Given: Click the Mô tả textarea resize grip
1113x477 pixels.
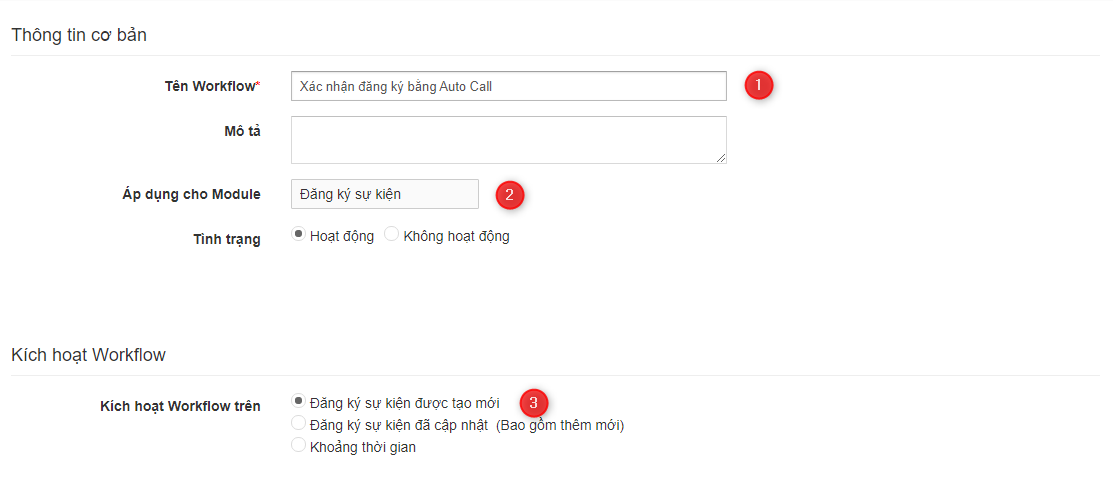Looking at the screenshot, I should (x=720, y=158).
